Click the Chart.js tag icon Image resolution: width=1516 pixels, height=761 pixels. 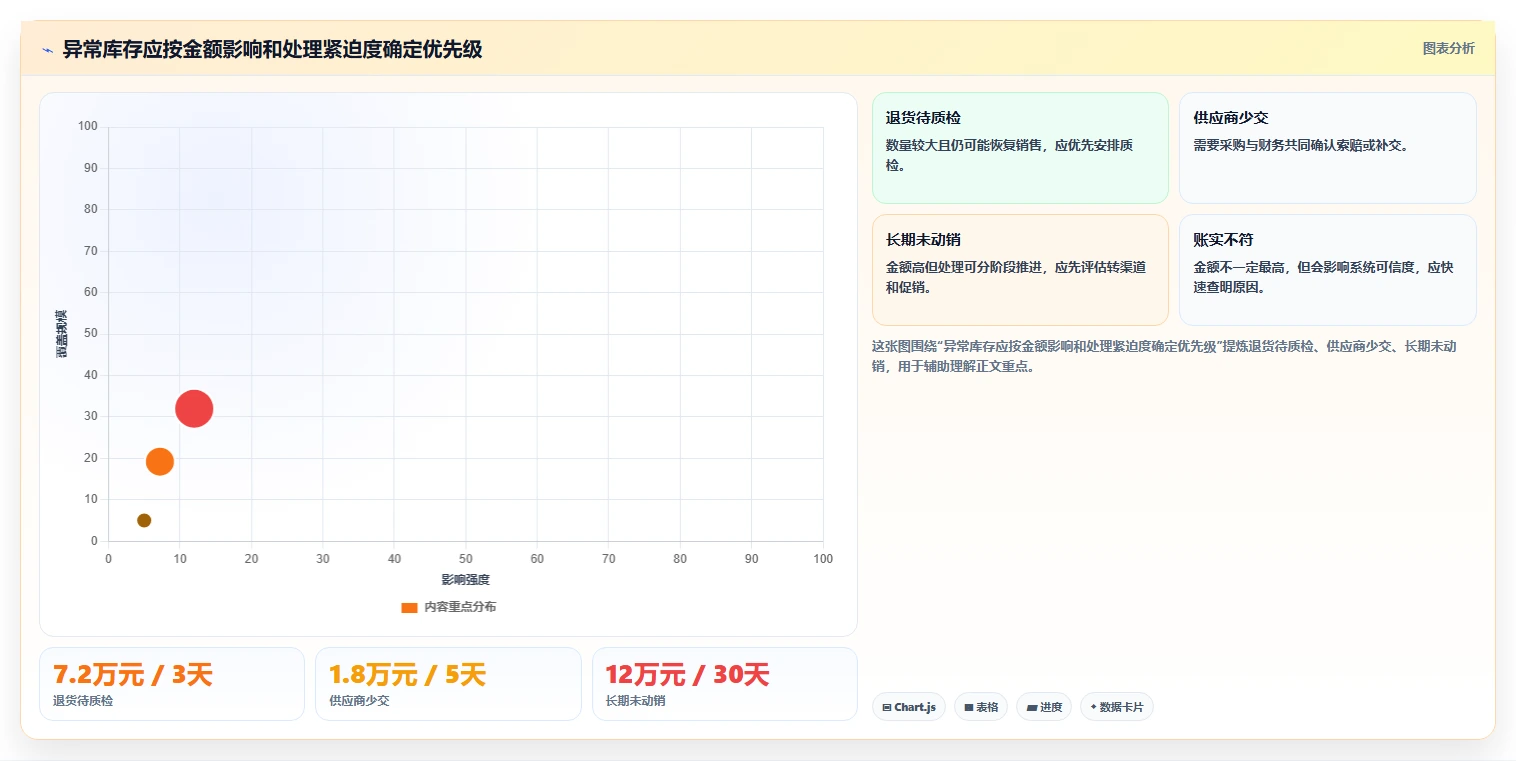pyautogui.click(x=887, y=708)
